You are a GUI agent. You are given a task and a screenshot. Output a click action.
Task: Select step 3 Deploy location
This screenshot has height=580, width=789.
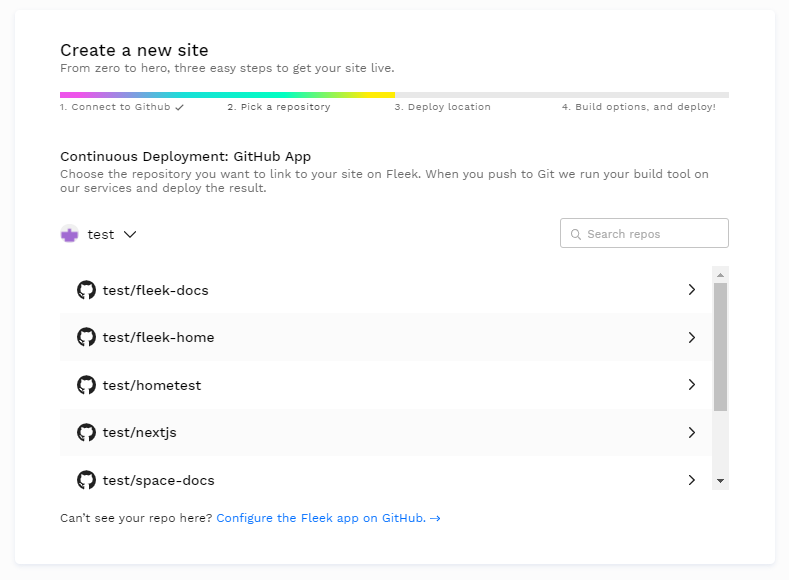click(442, 107)
